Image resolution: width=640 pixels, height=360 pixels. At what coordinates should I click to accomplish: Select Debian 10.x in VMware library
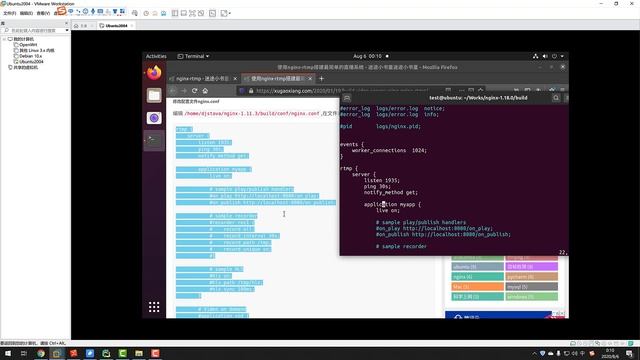click(x=28, y=56)
